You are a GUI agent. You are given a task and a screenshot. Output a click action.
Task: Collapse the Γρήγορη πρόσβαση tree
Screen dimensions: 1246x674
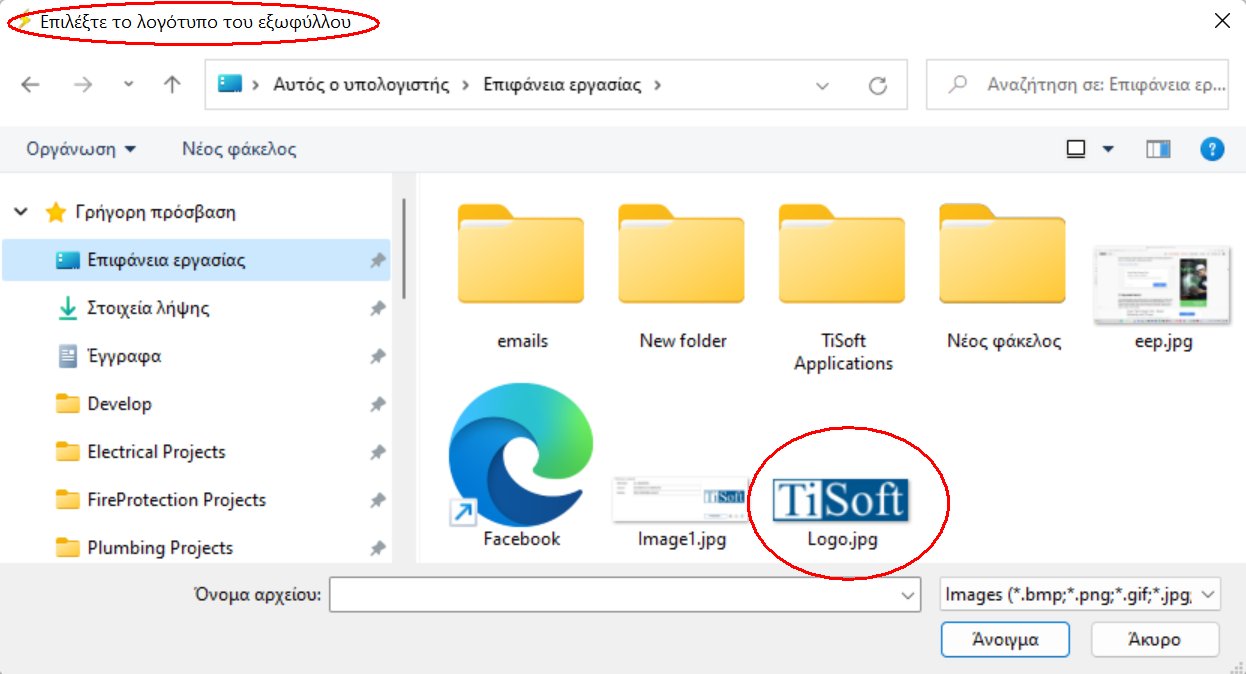(x=20, y=212)
